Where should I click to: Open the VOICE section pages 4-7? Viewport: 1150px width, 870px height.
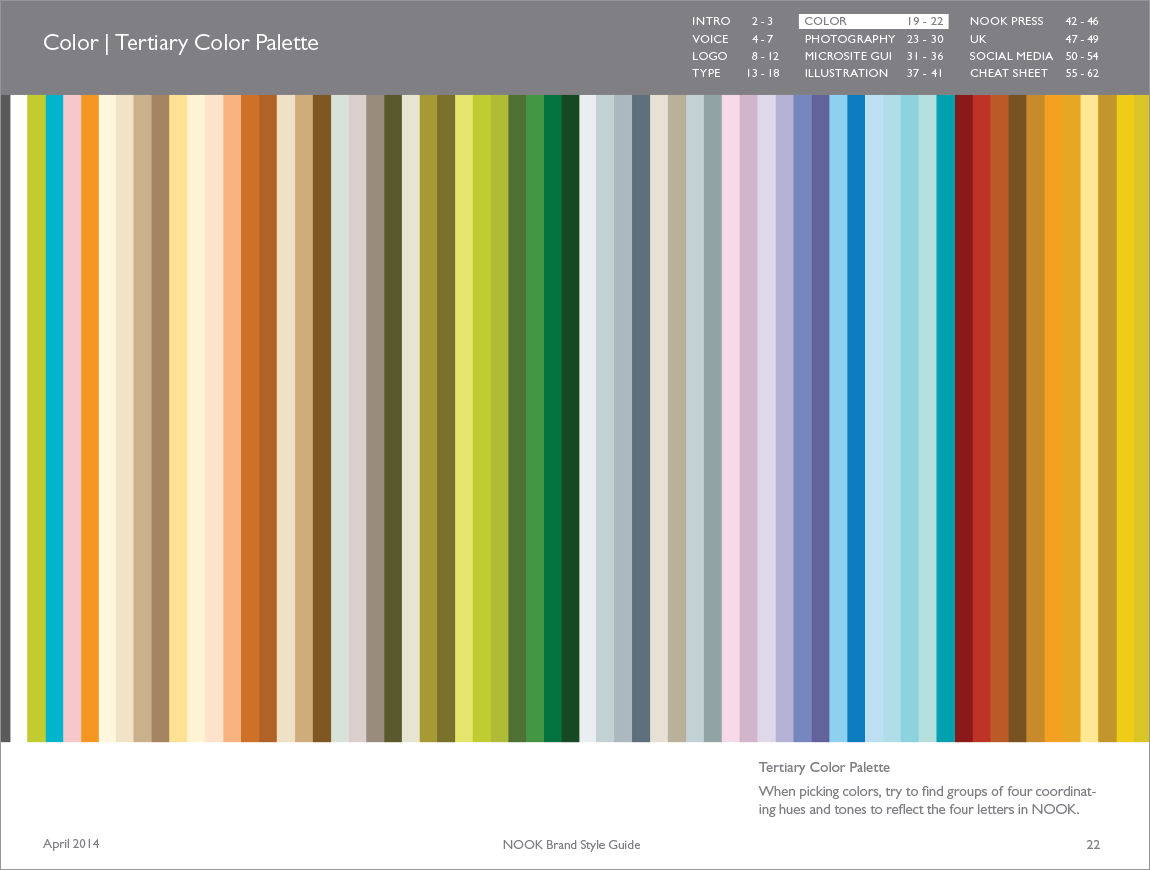[711, 39]
